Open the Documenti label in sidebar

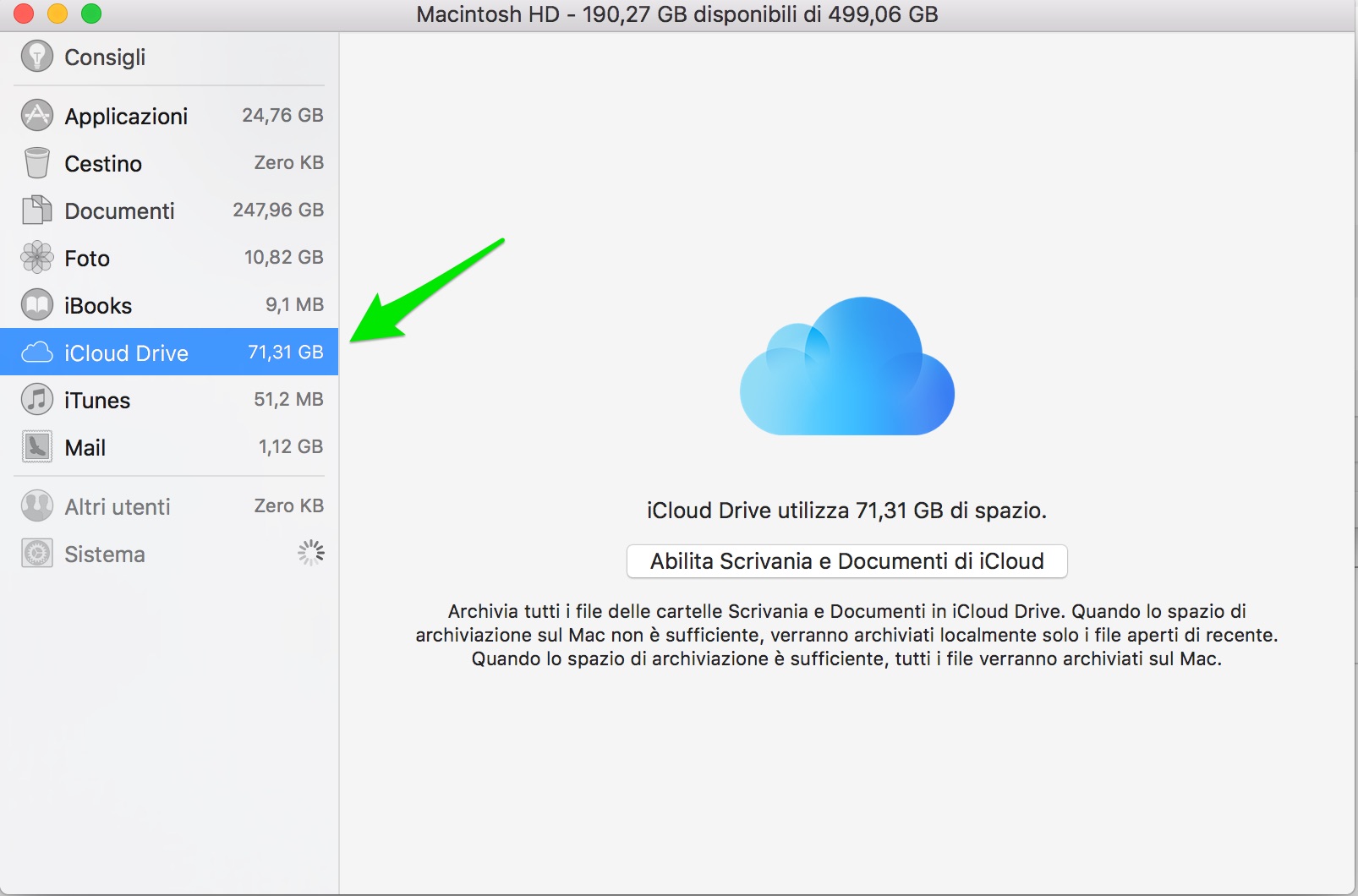coord(119,210)
